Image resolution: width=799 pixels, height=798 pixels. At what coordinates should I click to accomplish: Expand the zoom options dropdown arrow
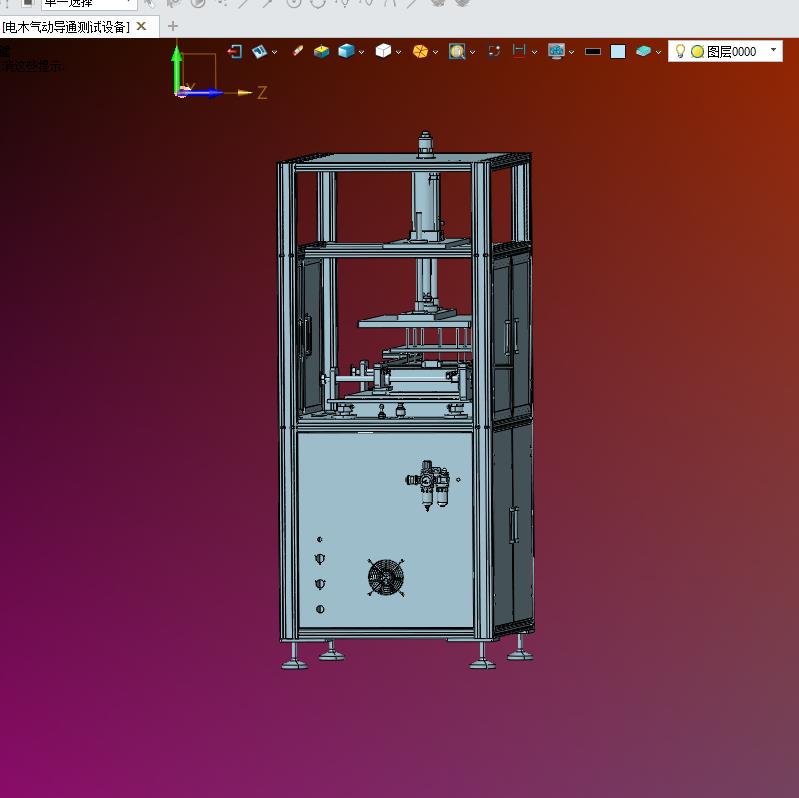tap(472, 52)
